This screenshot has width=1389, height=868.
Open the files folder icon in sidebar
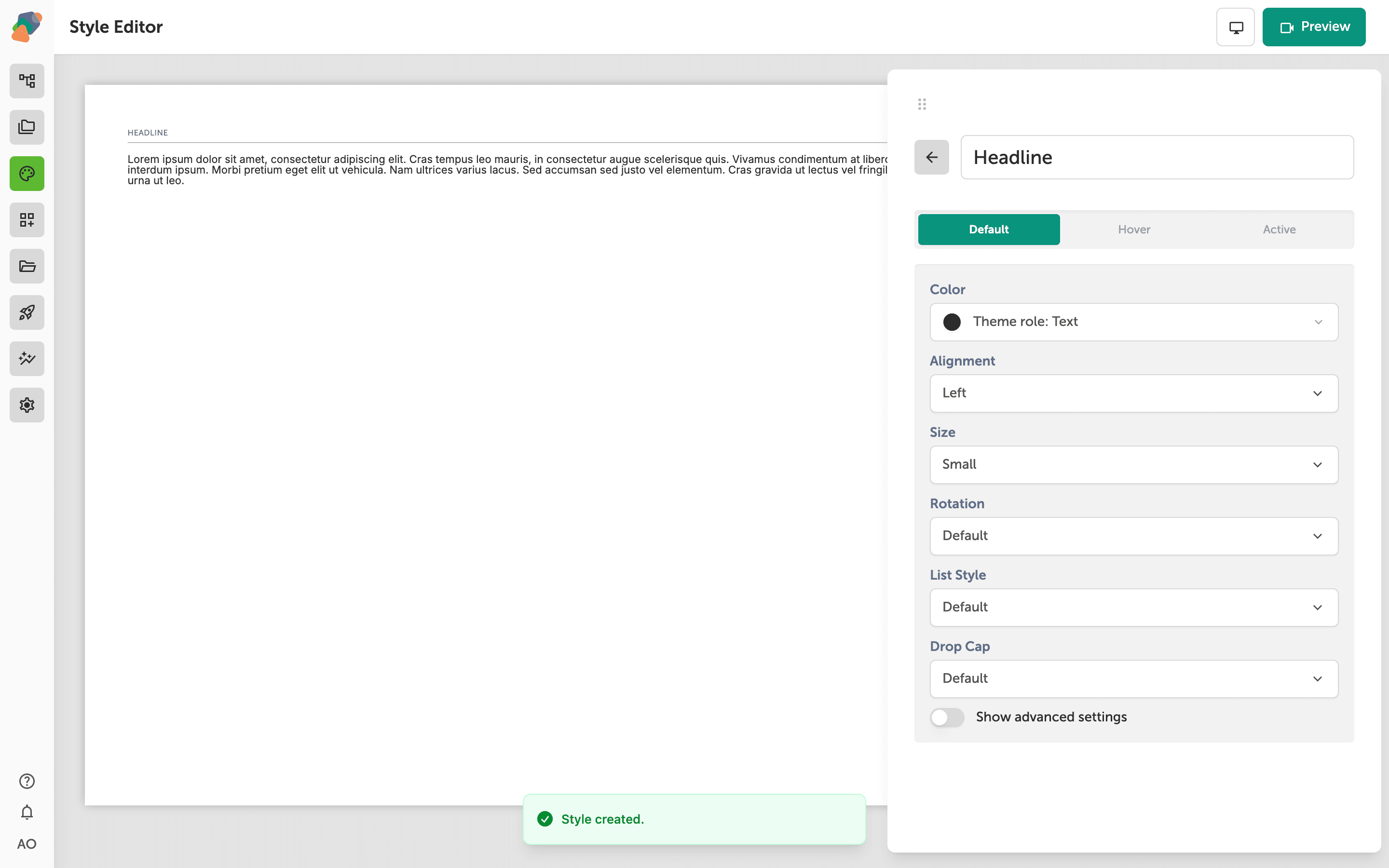pyautogui.click(x=27, y=266)
